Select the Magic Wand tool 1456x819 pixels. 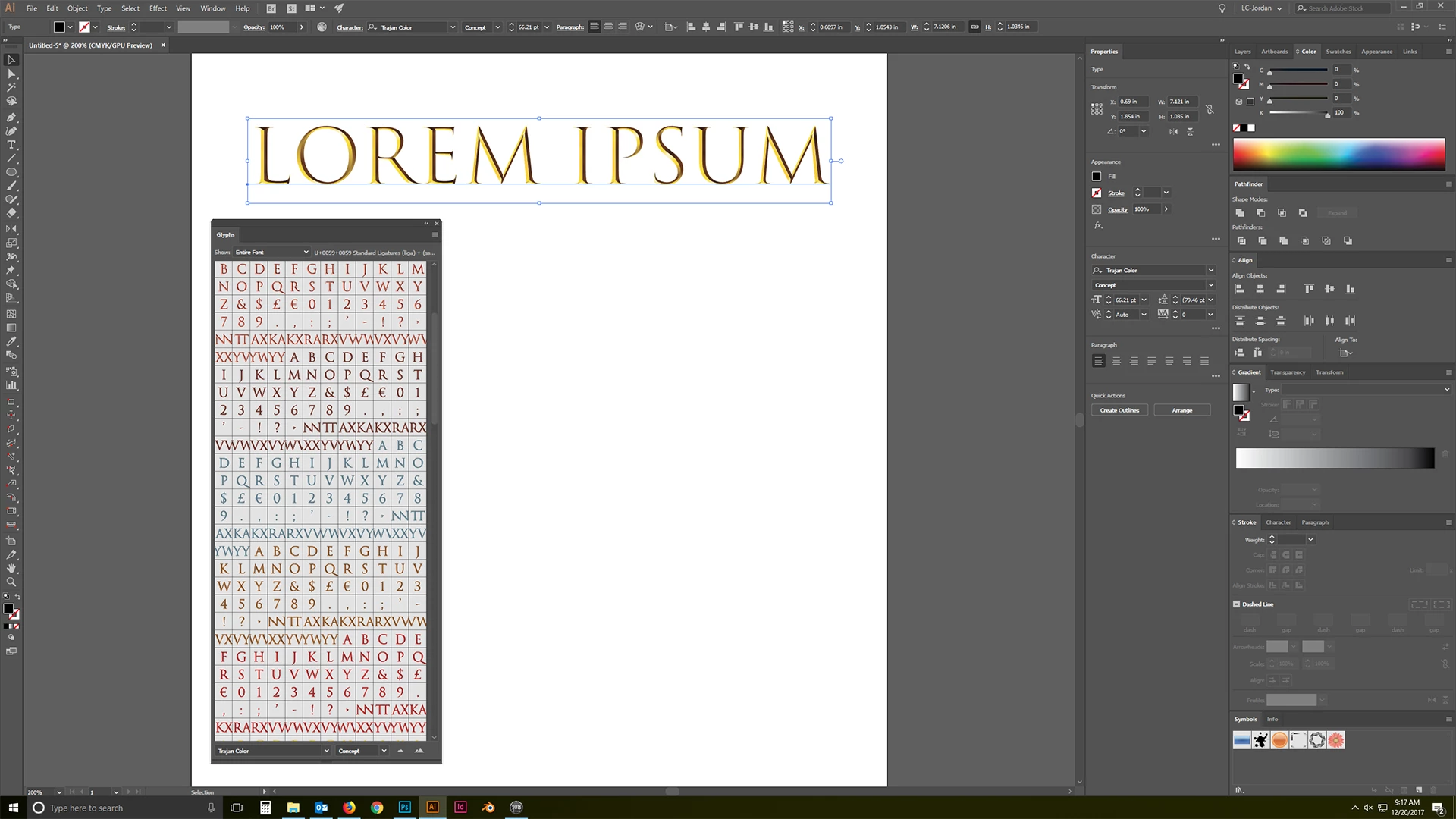pyautogui.click(x=11, y=87)
